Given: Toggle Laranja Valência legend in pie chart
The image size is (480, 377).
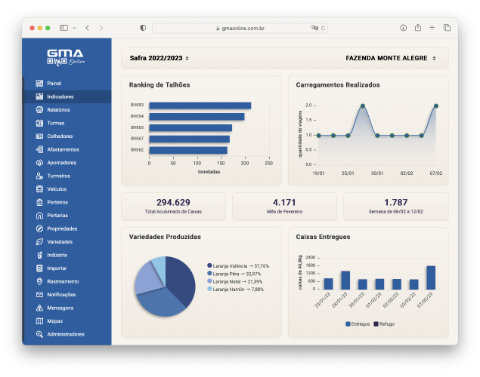Looking at the screenshot, I should 238,266.
